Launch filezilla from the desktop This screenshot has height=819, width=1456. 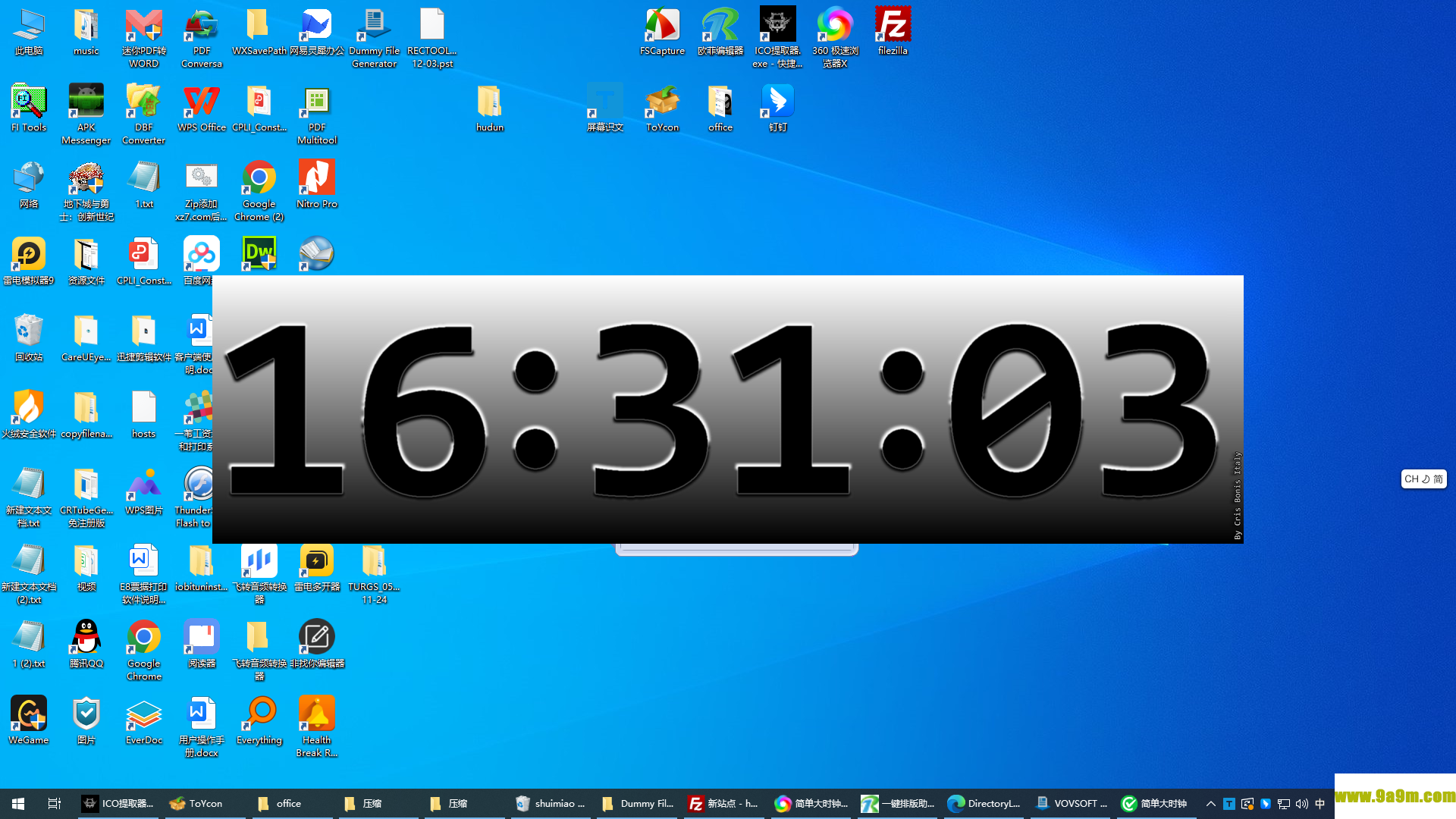click(893, 32)
